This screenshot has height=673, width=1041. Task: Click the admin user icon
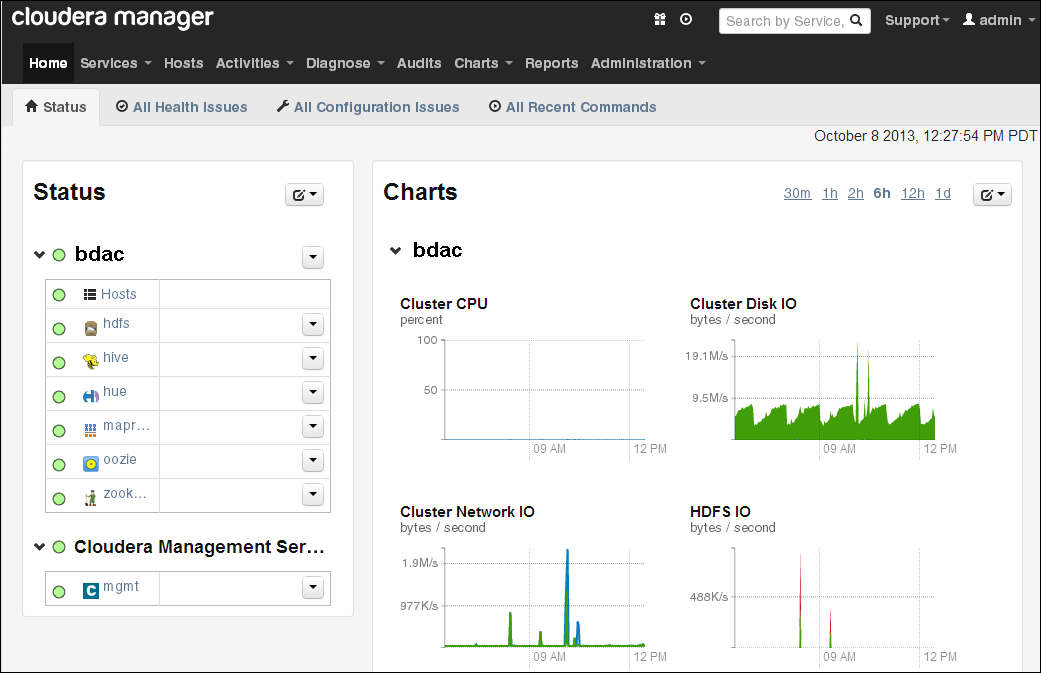pos(969,19)
